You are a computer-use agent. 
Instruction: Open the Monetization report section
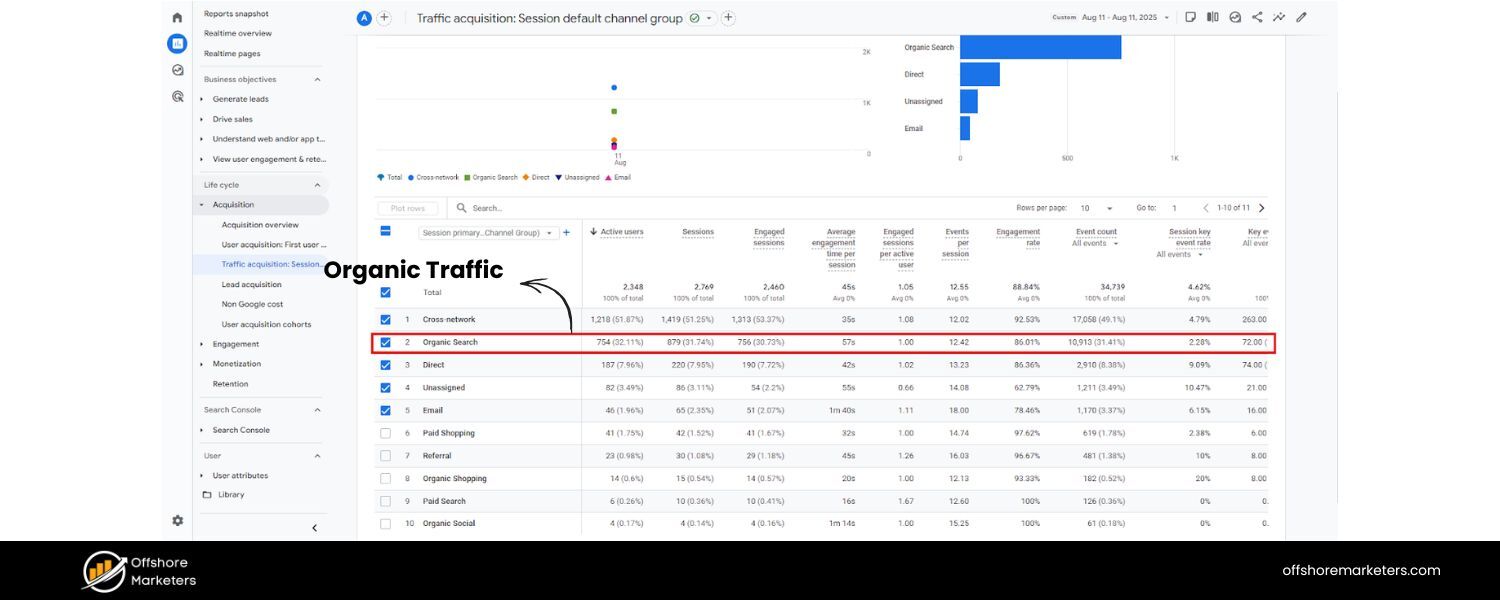[x=236, y=364]
